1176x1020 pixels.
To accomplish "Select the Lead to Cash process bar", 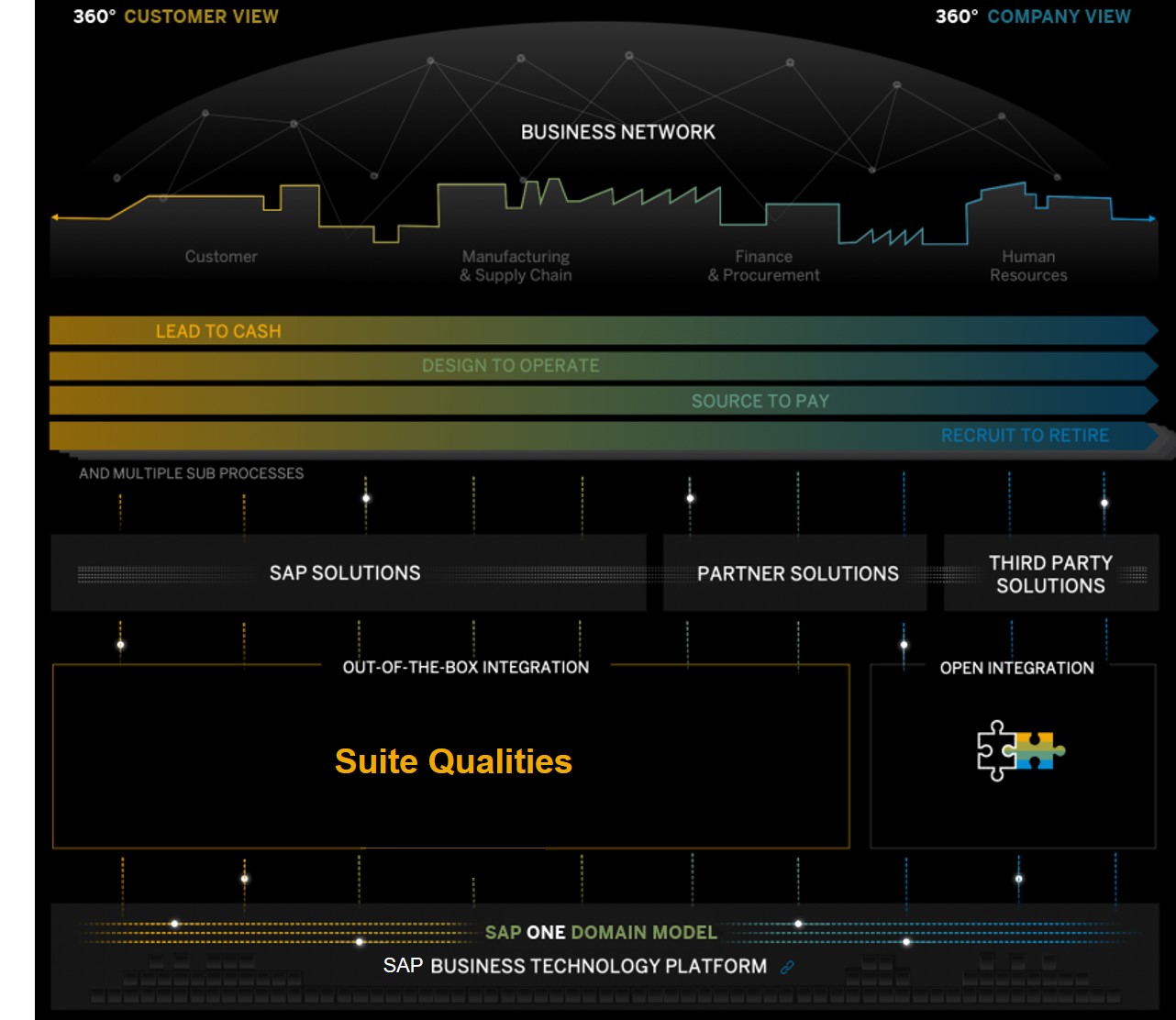I will (604, 331).
